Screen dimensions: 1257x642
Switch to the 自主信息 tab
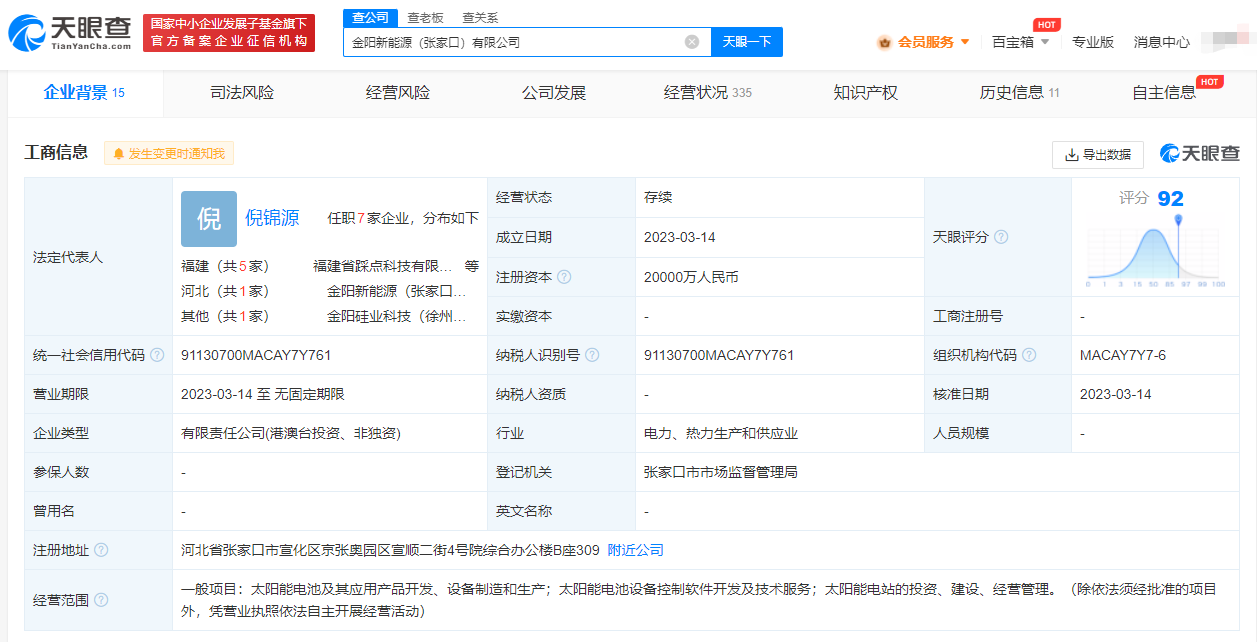pyautogui.click(x=1164, y=93)
